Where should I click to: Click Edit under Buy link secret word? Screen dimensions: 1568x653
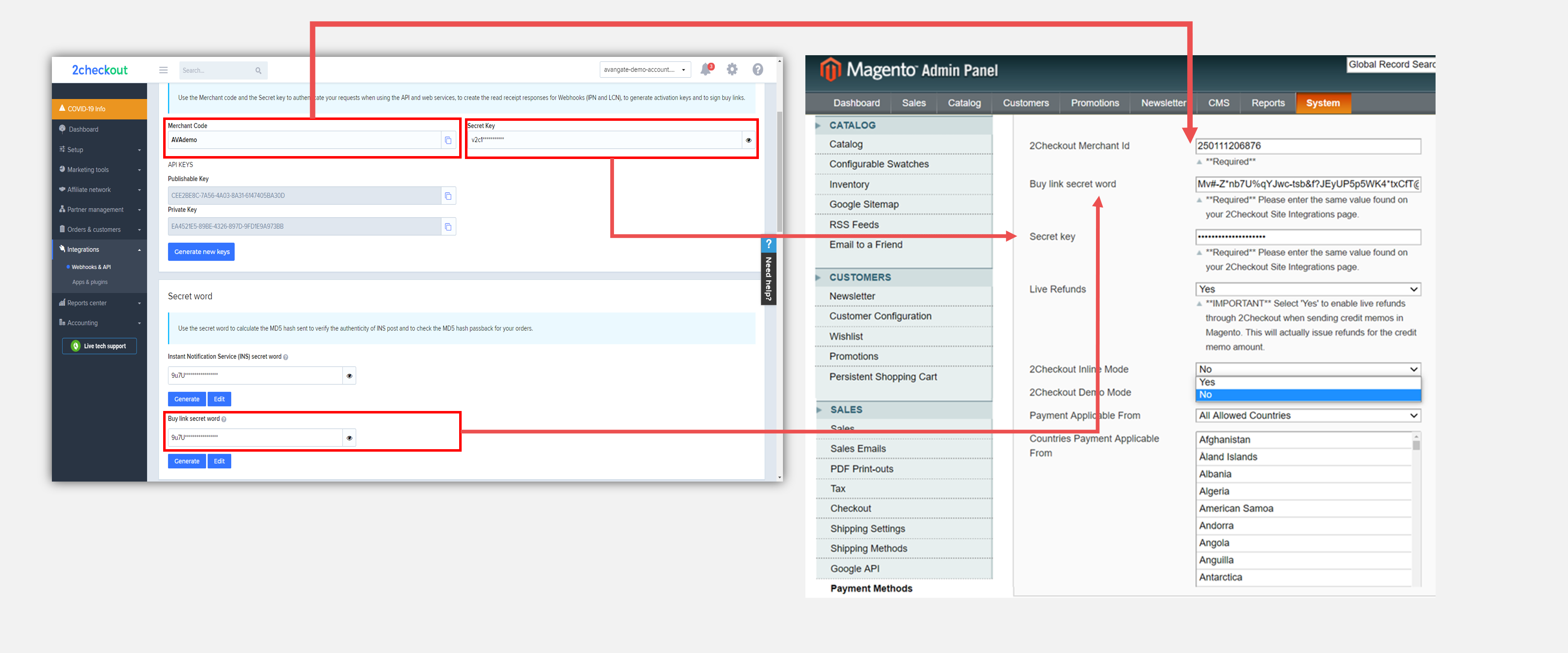pos(219,461)
